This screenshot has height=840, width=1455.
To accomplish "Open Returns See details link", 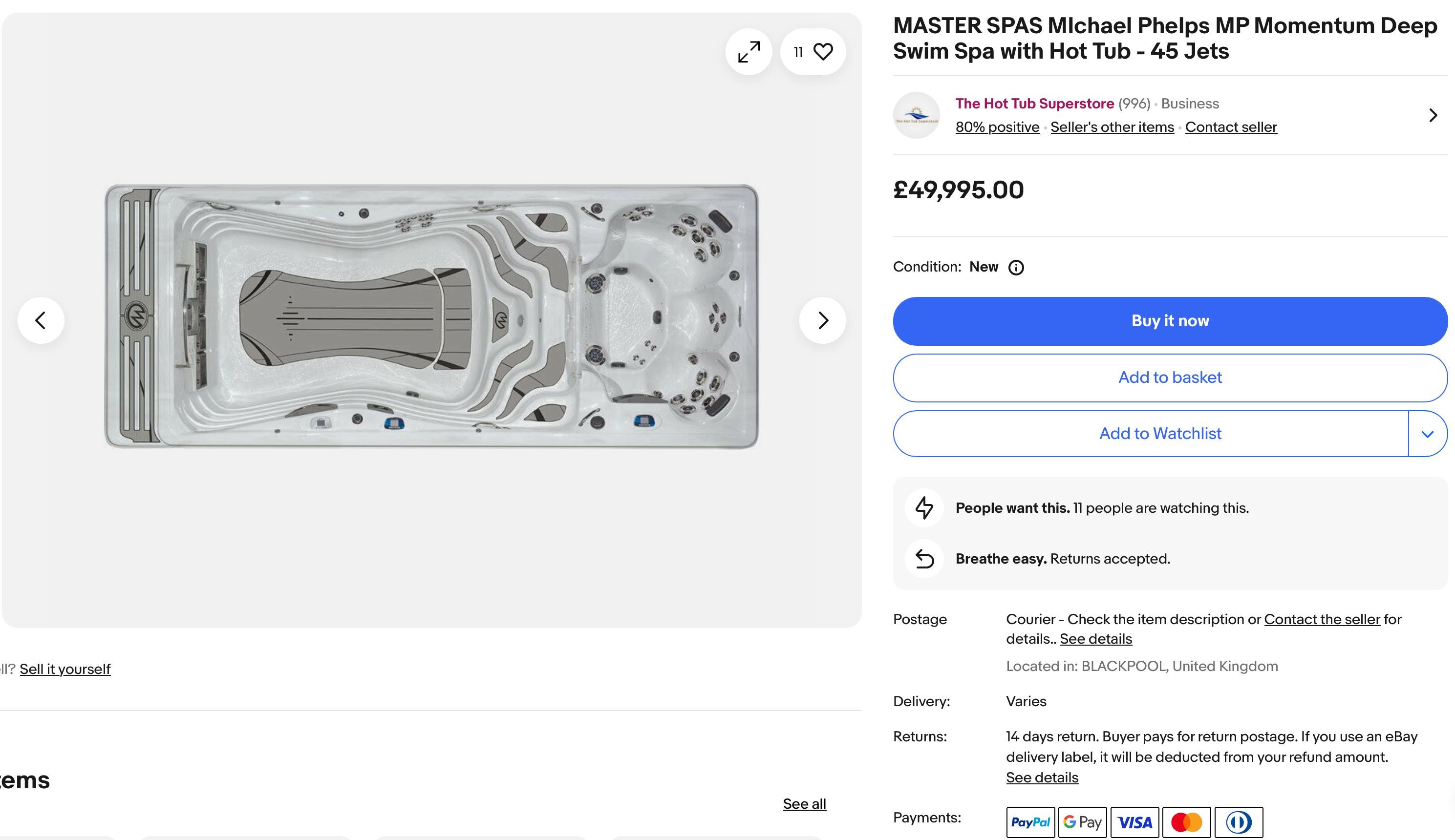I will coord(1042,777).
